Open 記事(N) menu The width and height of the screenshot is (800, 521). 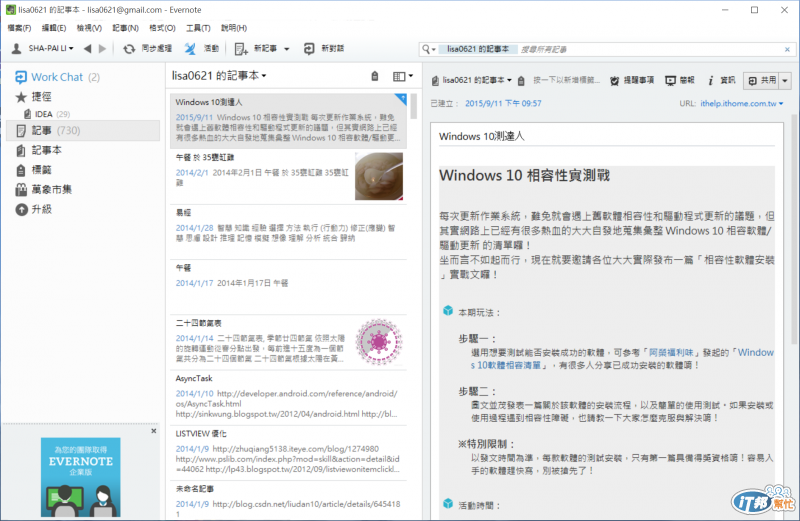(x=126, y=28)
